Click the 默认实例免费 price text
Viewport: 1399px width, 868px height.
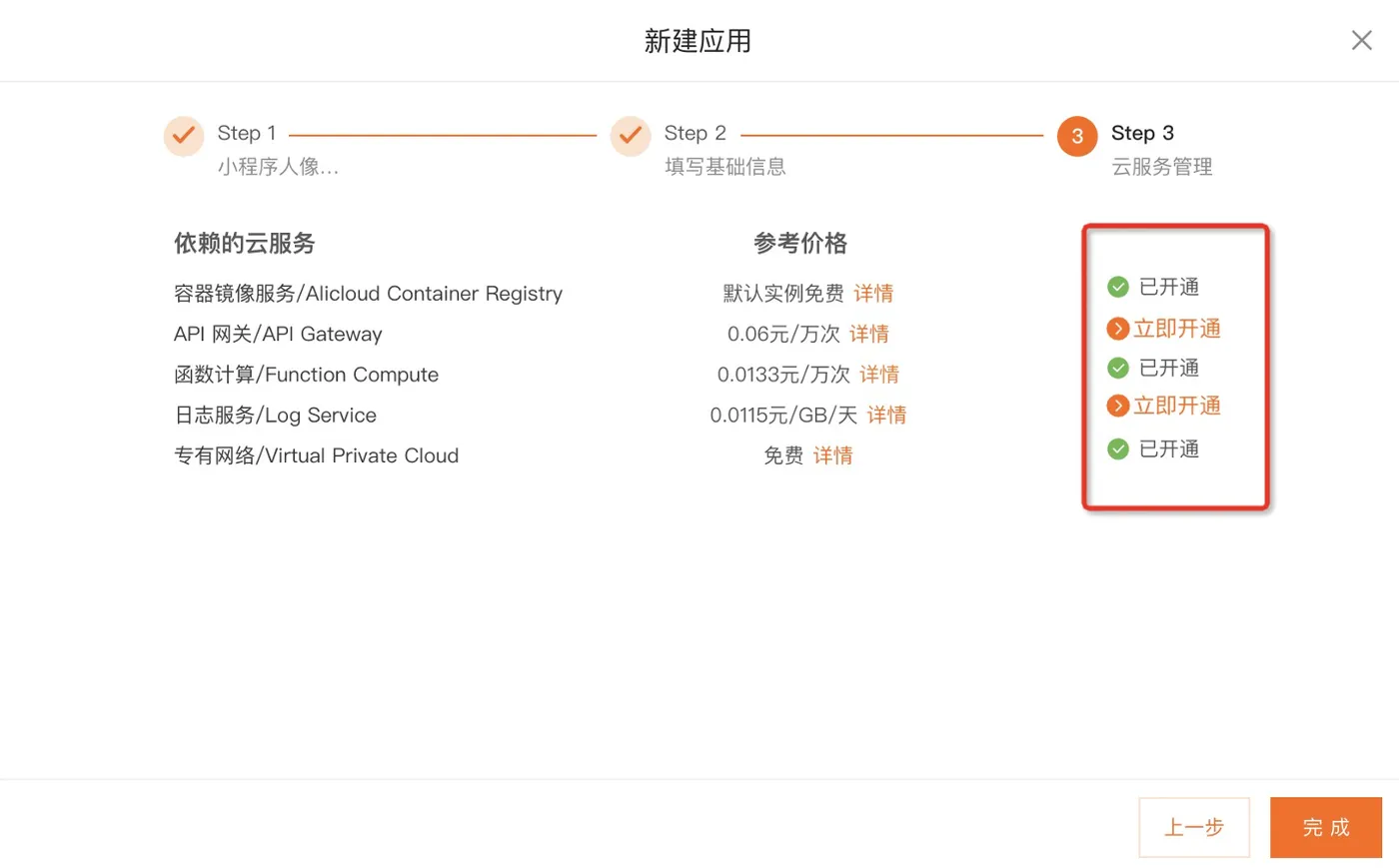(783, 294)
